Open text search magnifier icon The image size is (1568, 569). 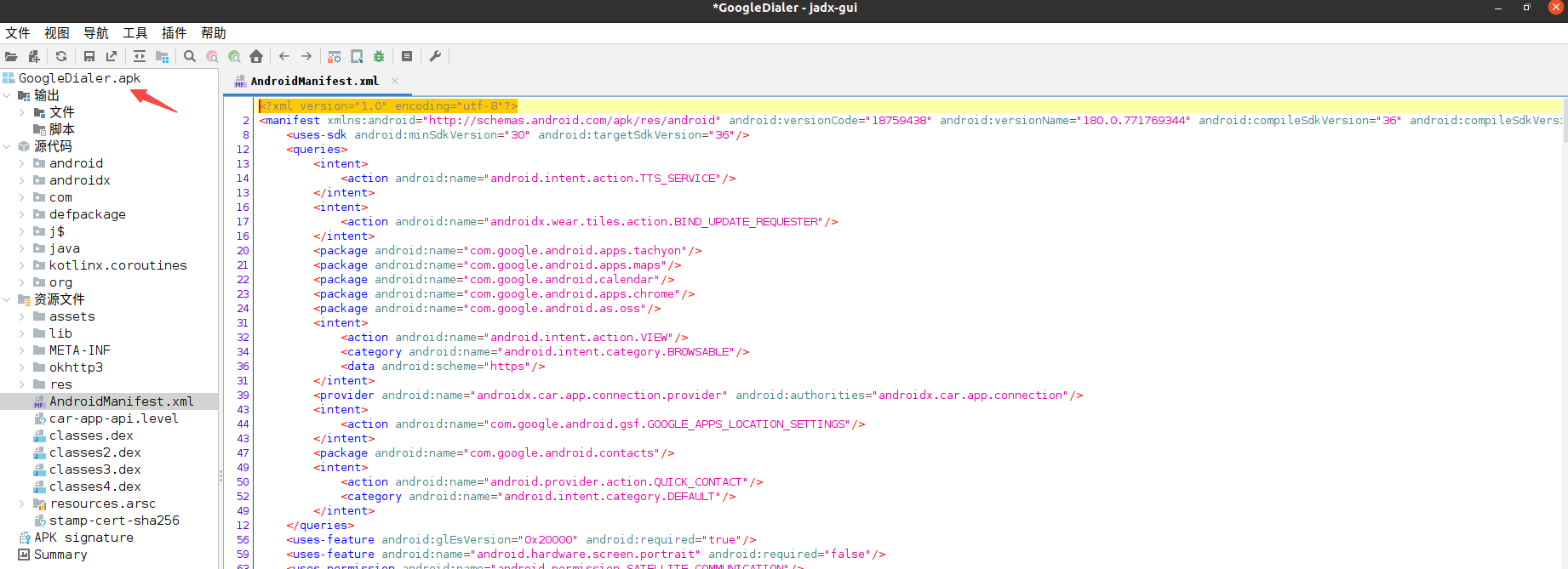click(190, 56)
